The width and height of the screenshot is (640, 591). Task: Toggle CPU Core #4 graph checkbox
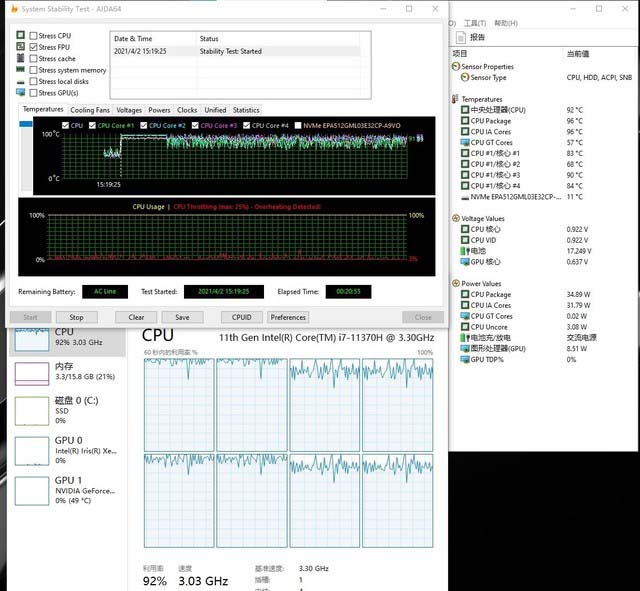click(x=247, y=125)
